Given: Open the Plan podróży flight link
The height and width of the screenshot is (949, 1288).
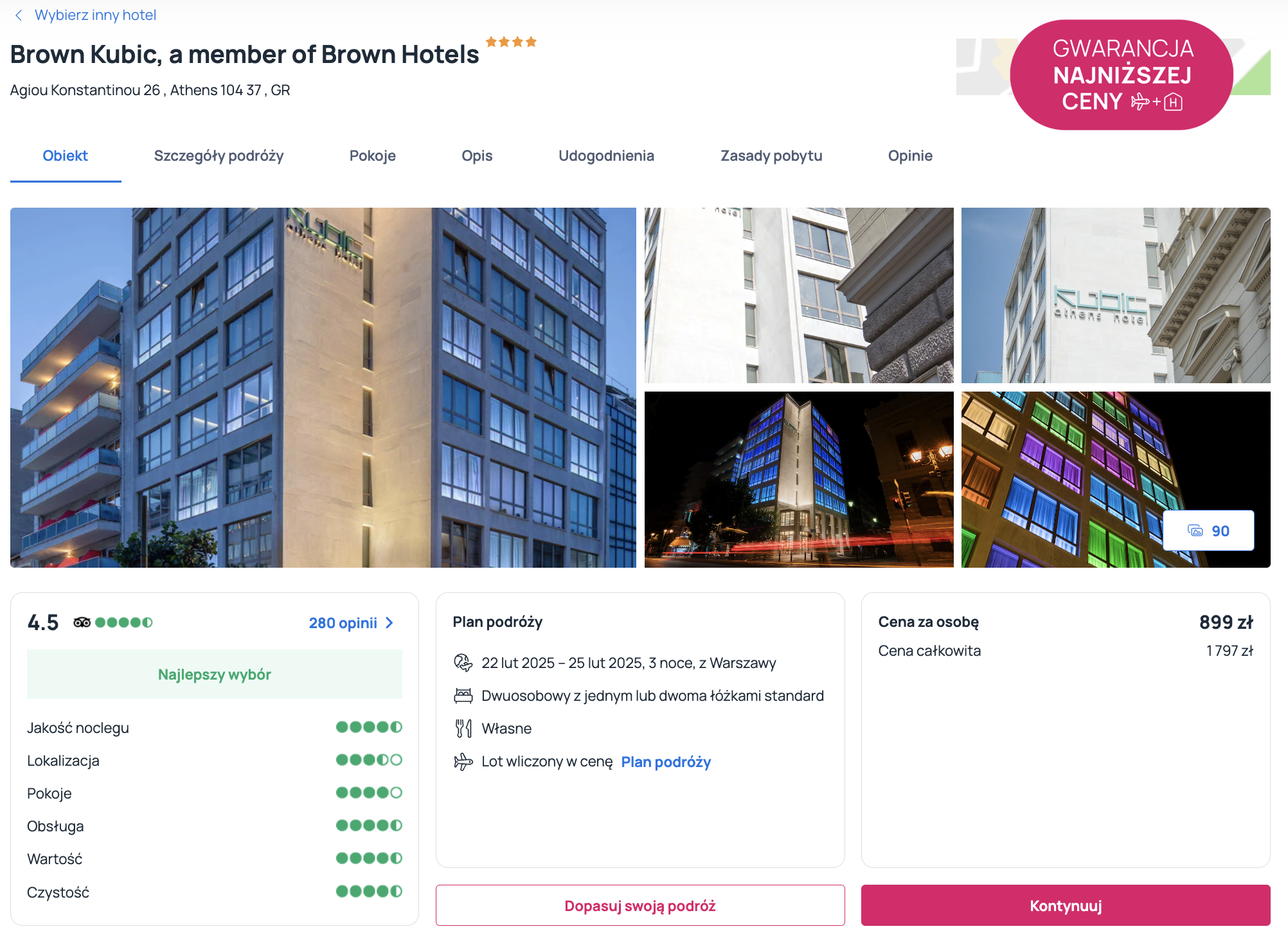Looking at the screenshot, I should [x=666, y=762].
